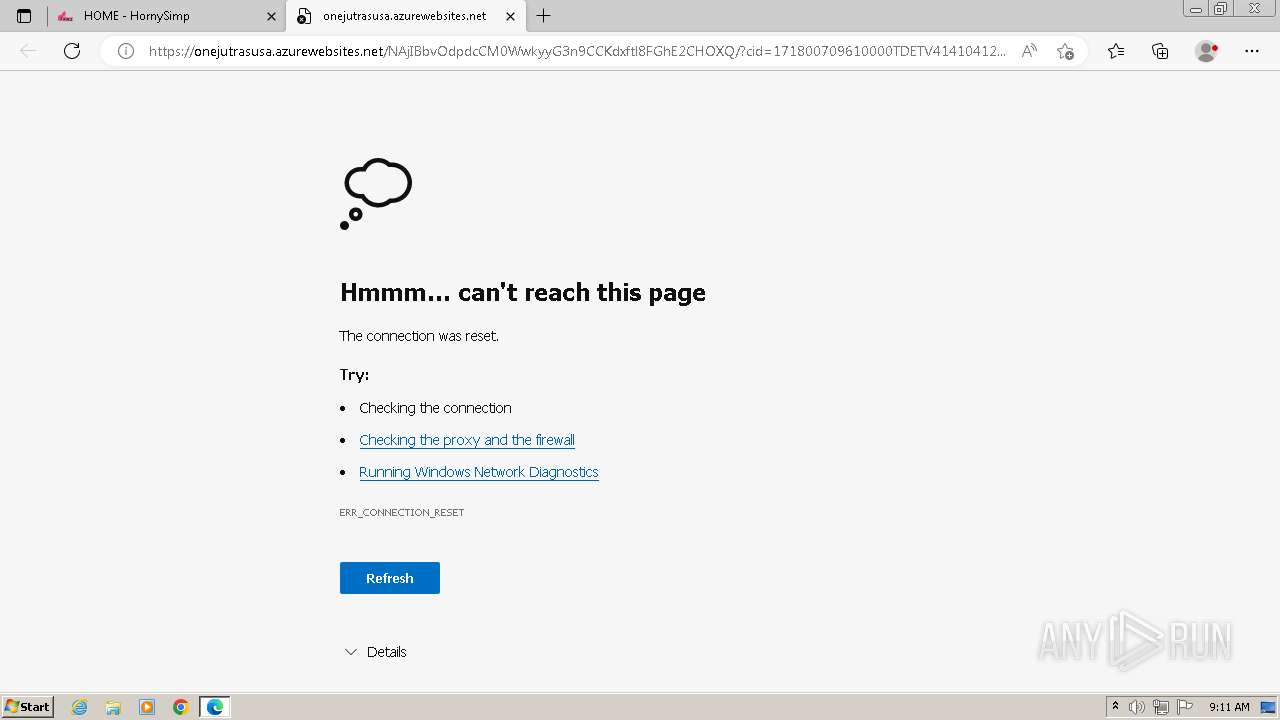
Task: Open the Action Center flag icon
Action: (1185, 707)
